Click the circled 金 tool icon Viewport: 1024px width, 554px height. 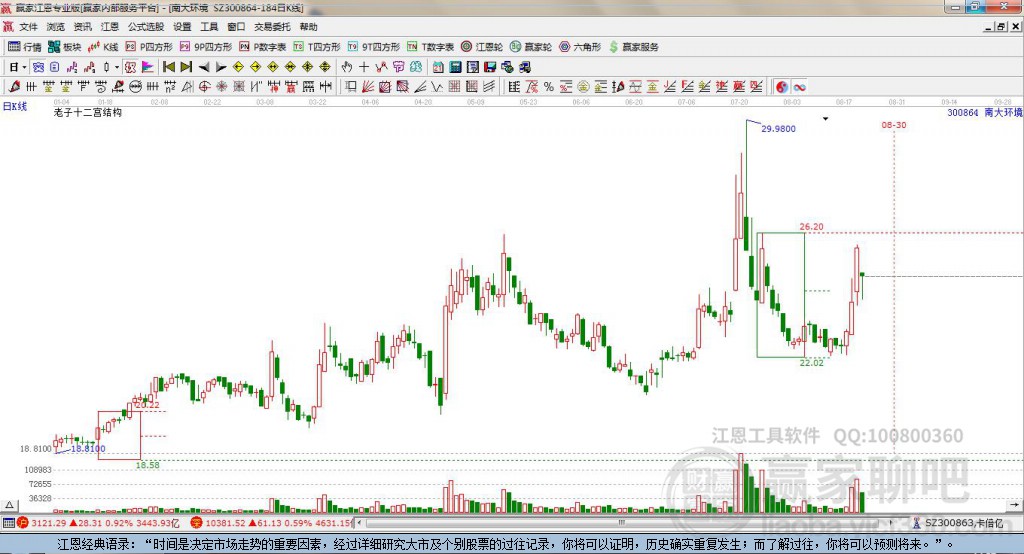click(x=583, y=86)
